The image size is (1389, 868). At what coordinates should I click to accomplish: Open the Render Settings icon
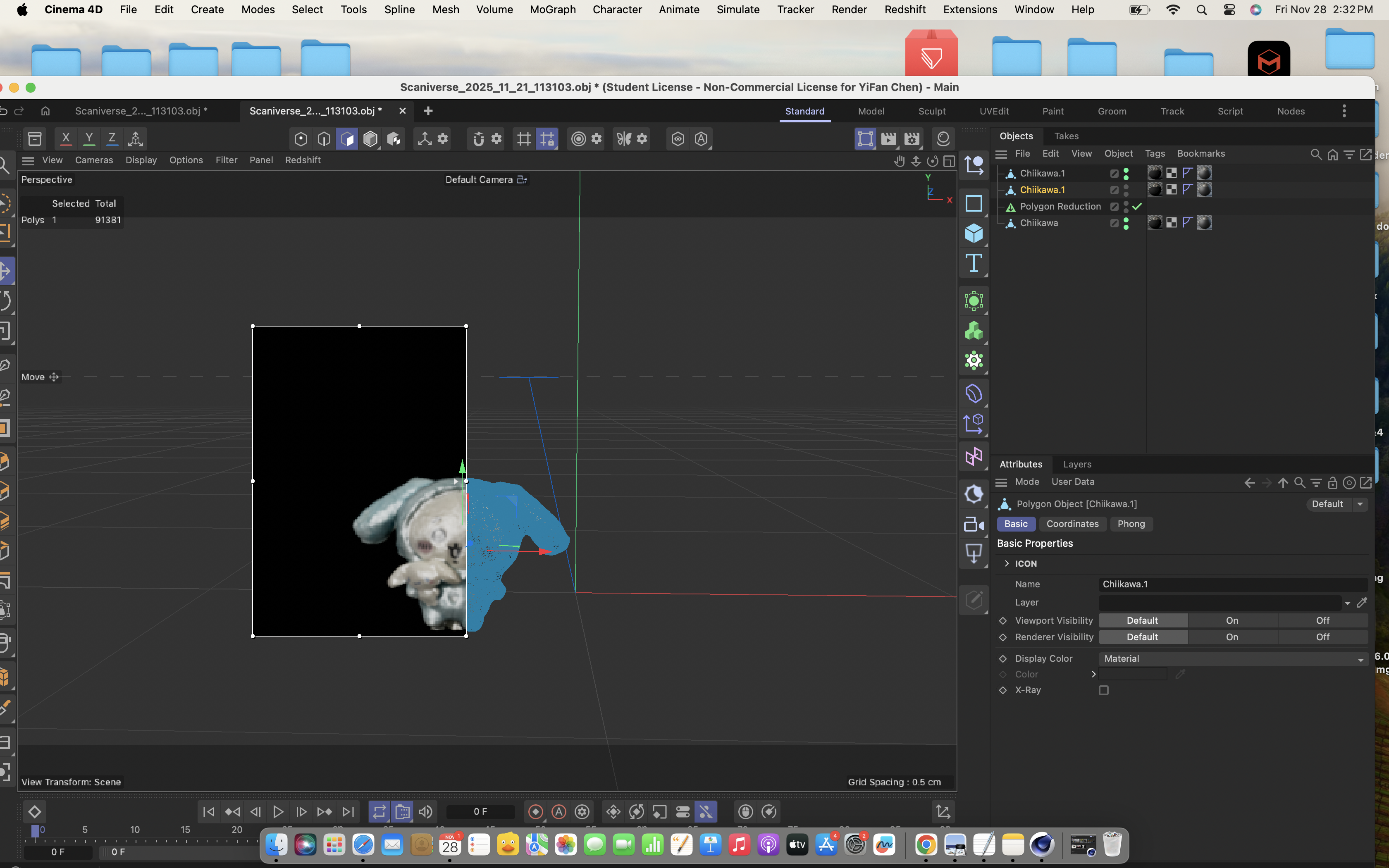(x=912, y=139)
